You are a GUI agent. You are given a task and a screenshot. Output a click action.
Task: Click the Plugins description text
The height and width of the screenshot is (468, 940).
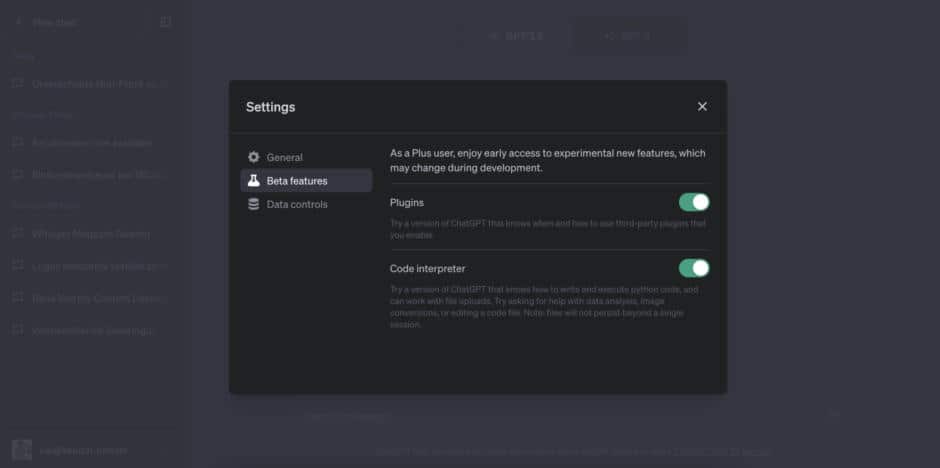(x=548, y=229)
